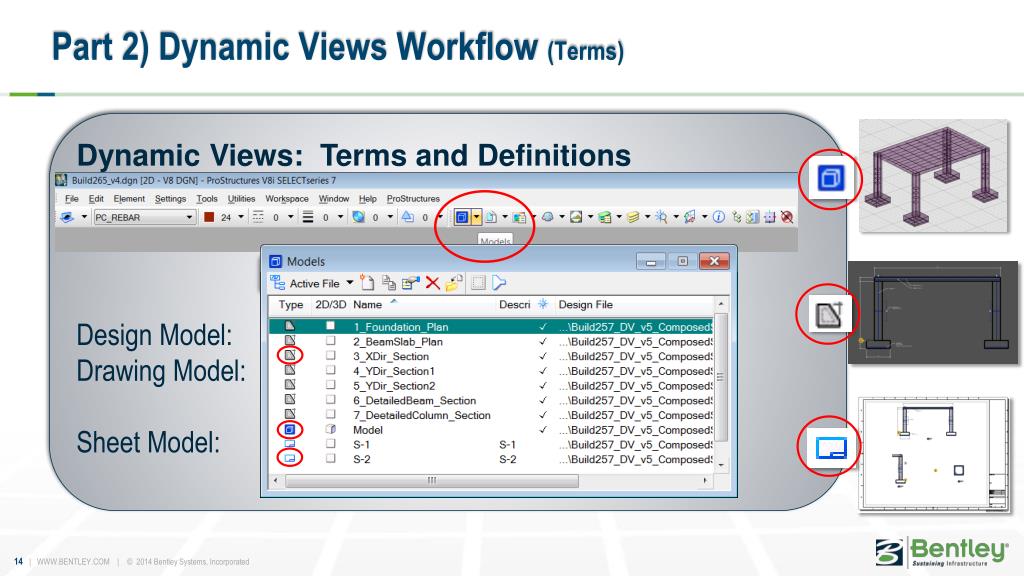Click the Element Information (i) icon
The width and height of the screenshot is (1024, 576).
pos(718,217)
